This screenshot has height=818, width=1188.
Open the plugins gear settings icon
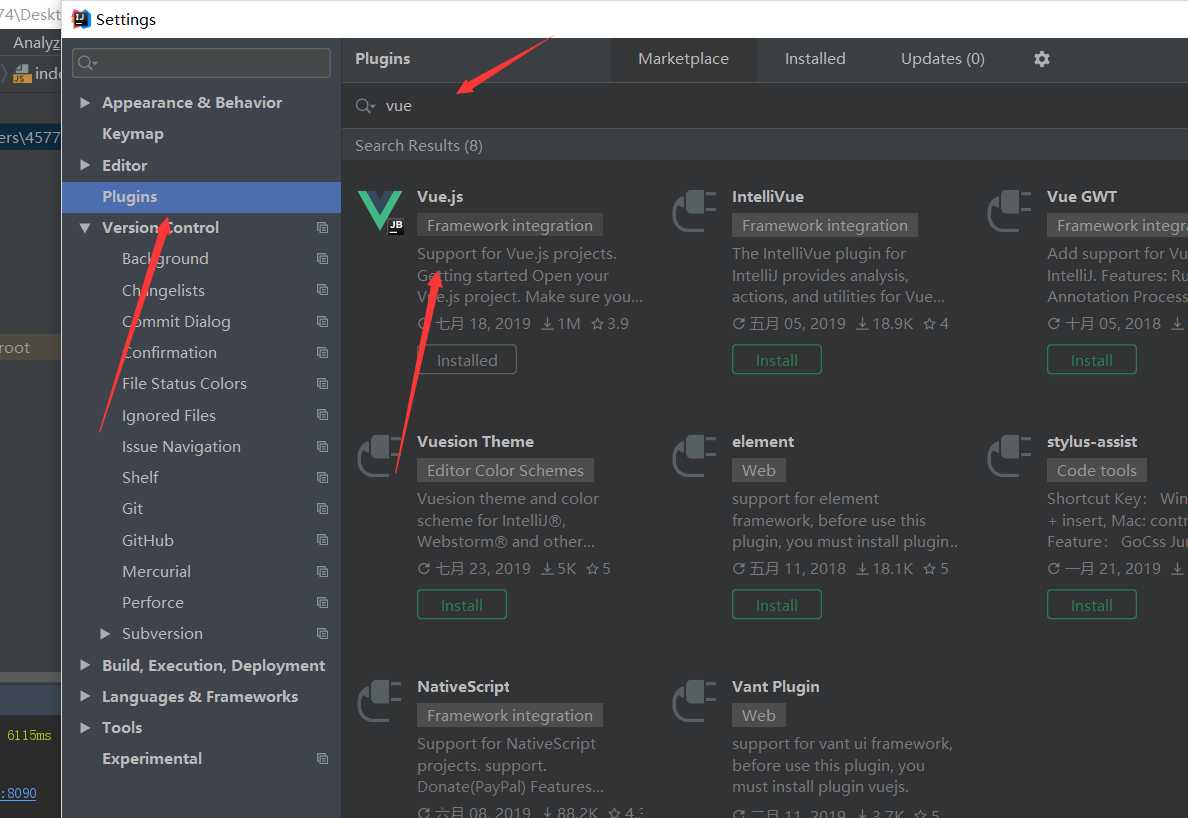1042,59
